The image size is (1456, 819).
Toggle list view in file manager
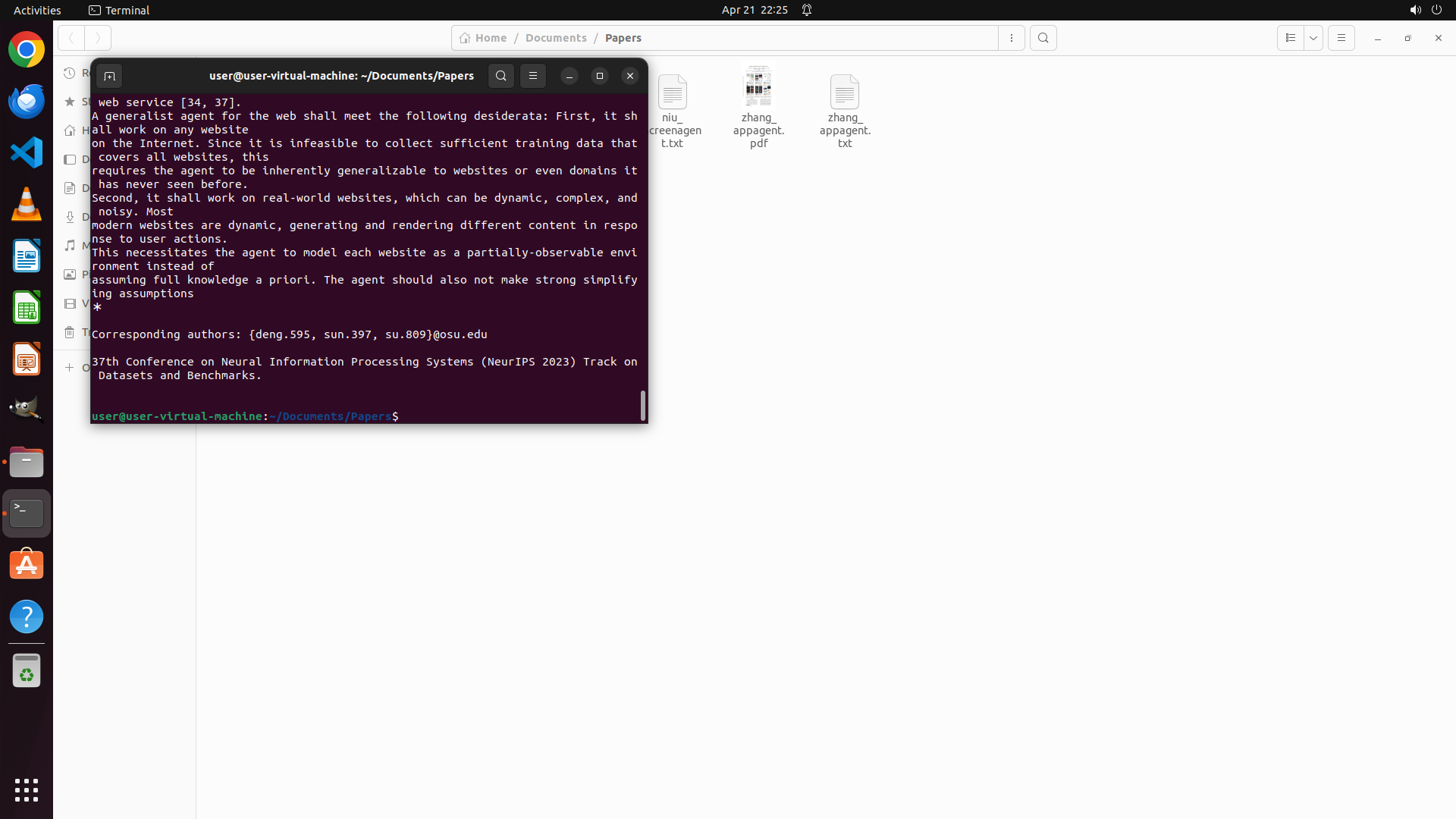[x=1291, y=38]
